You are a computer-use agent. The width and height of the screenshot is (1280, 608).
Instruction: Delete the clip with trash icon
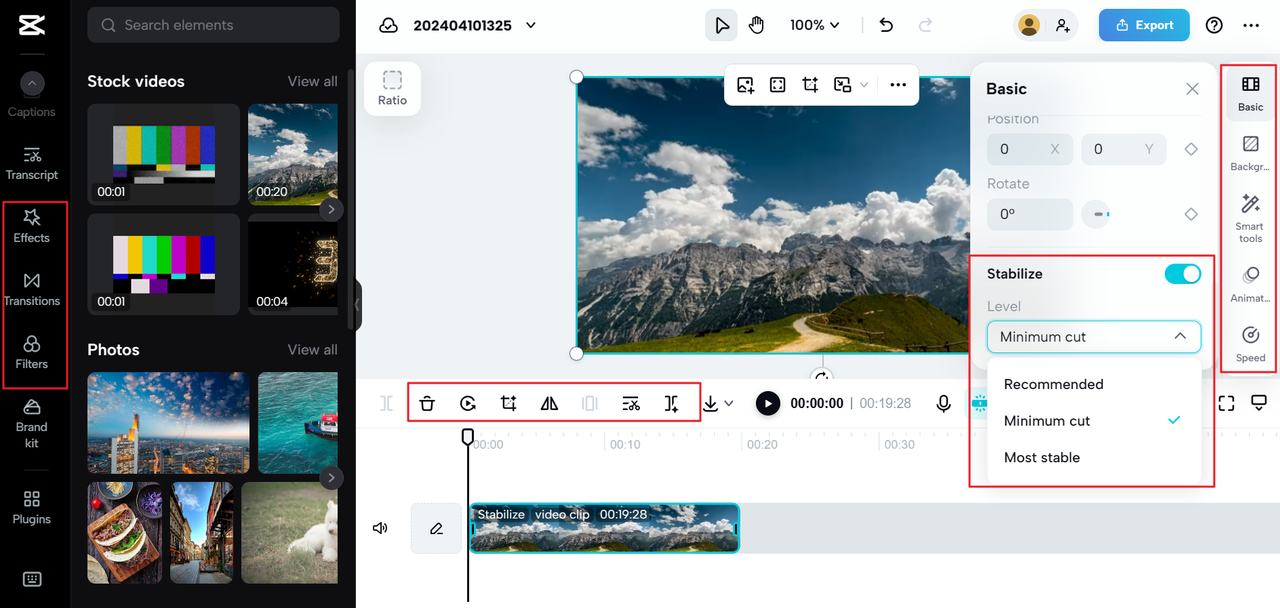point(427,403)
